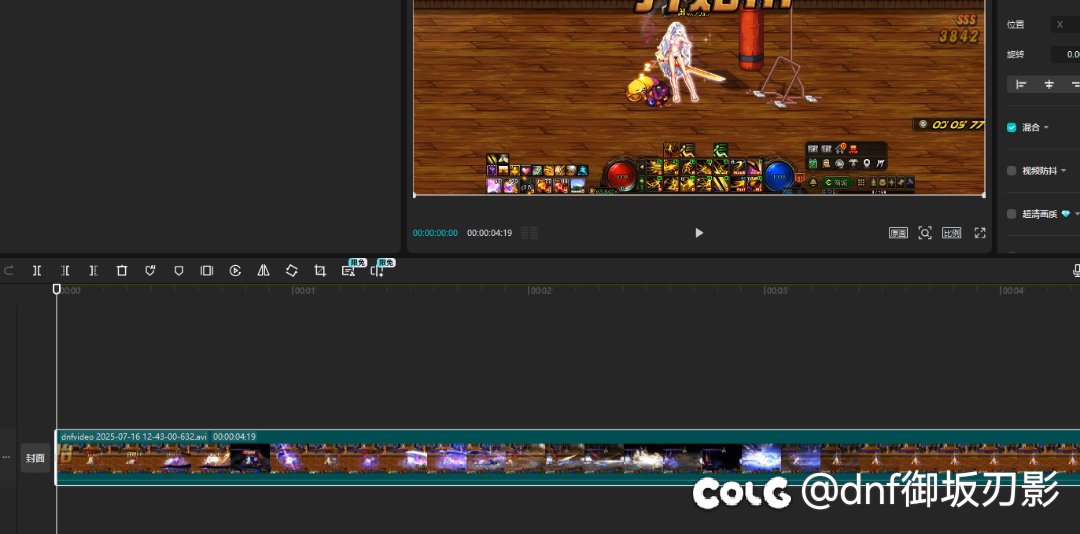Screen dimensions: 1080x534
Task: Click the trim-right-of-playhead tool
Action: (94, 271)
